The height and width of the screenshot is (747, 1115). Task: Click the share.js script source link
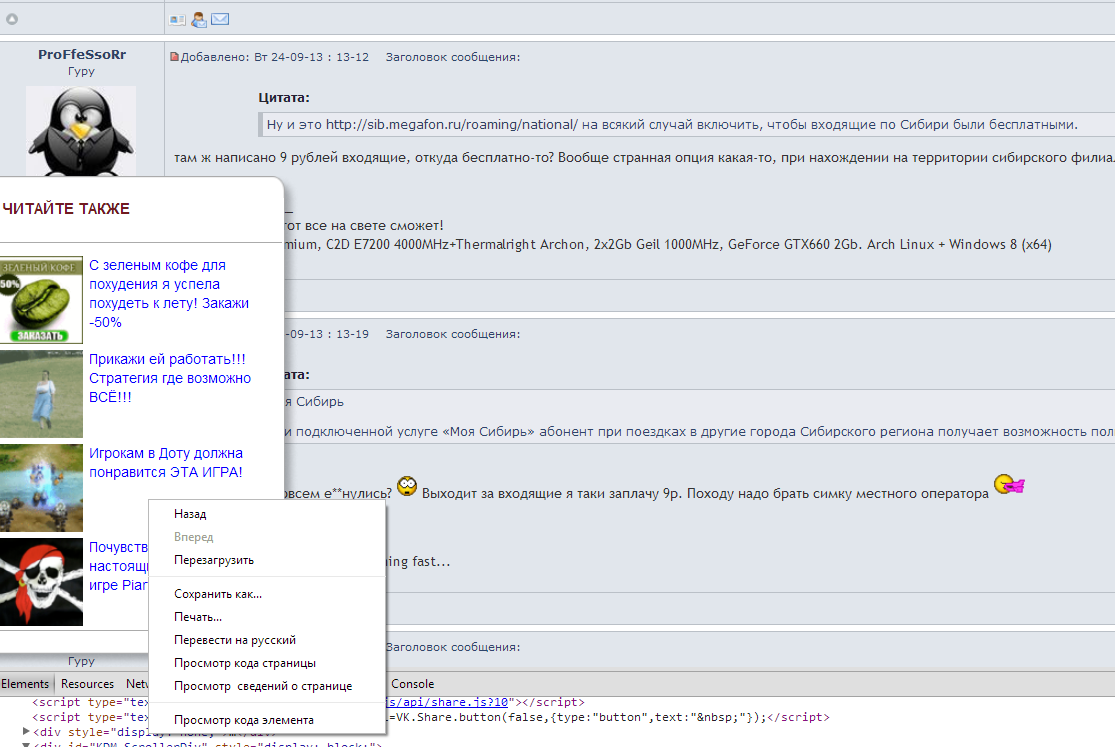447,702
